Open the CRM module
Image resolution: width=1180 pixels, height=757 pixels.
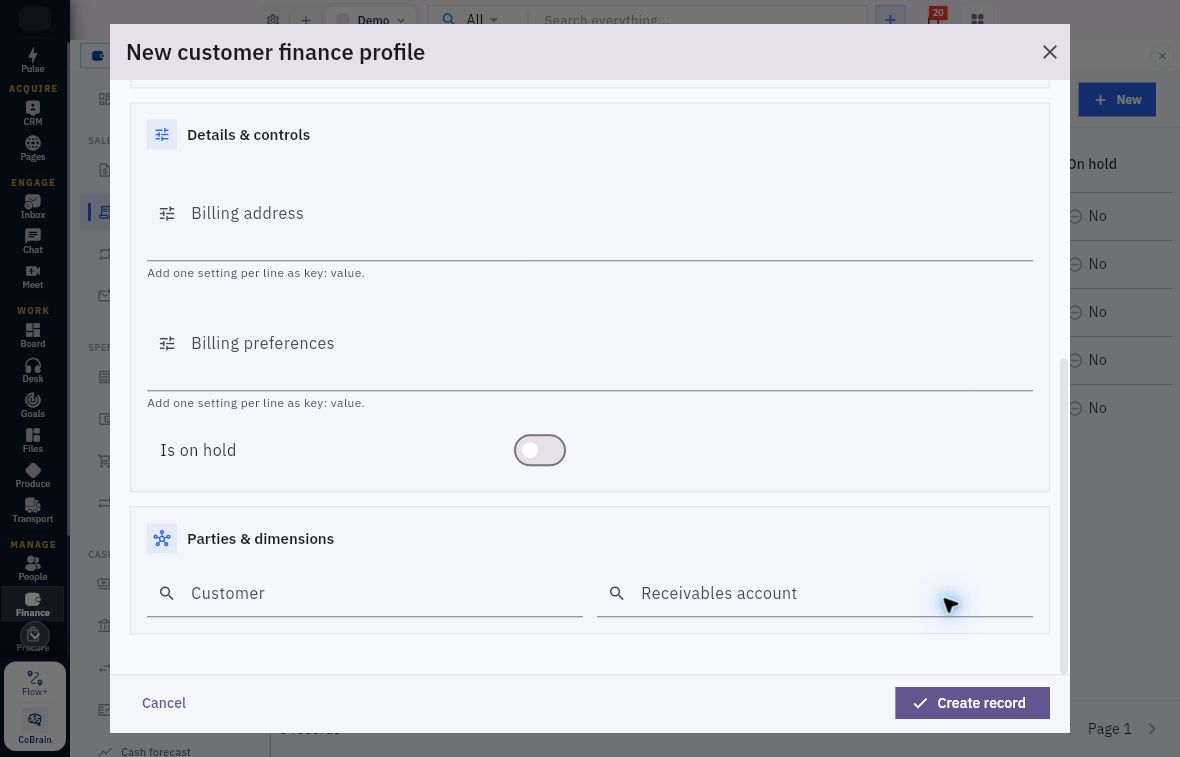(32, 113)
